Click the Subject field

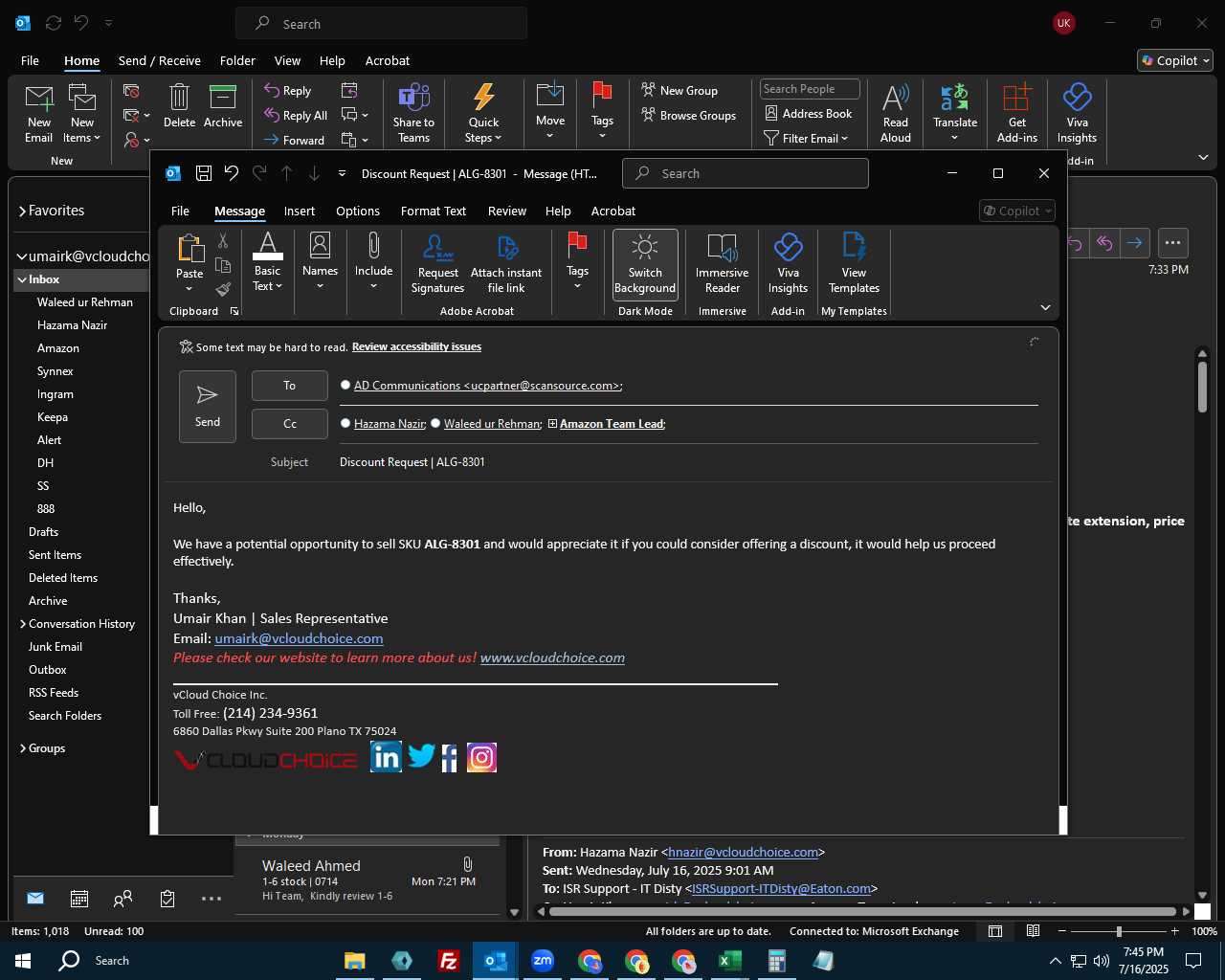tap(688, 462)
